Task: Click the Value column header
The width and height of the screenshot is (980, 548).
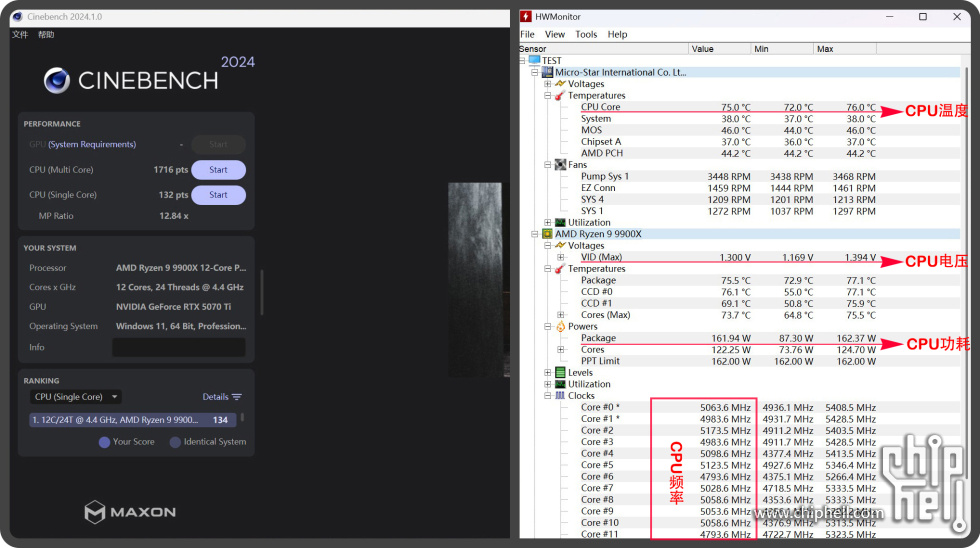Action: point(720,49)
